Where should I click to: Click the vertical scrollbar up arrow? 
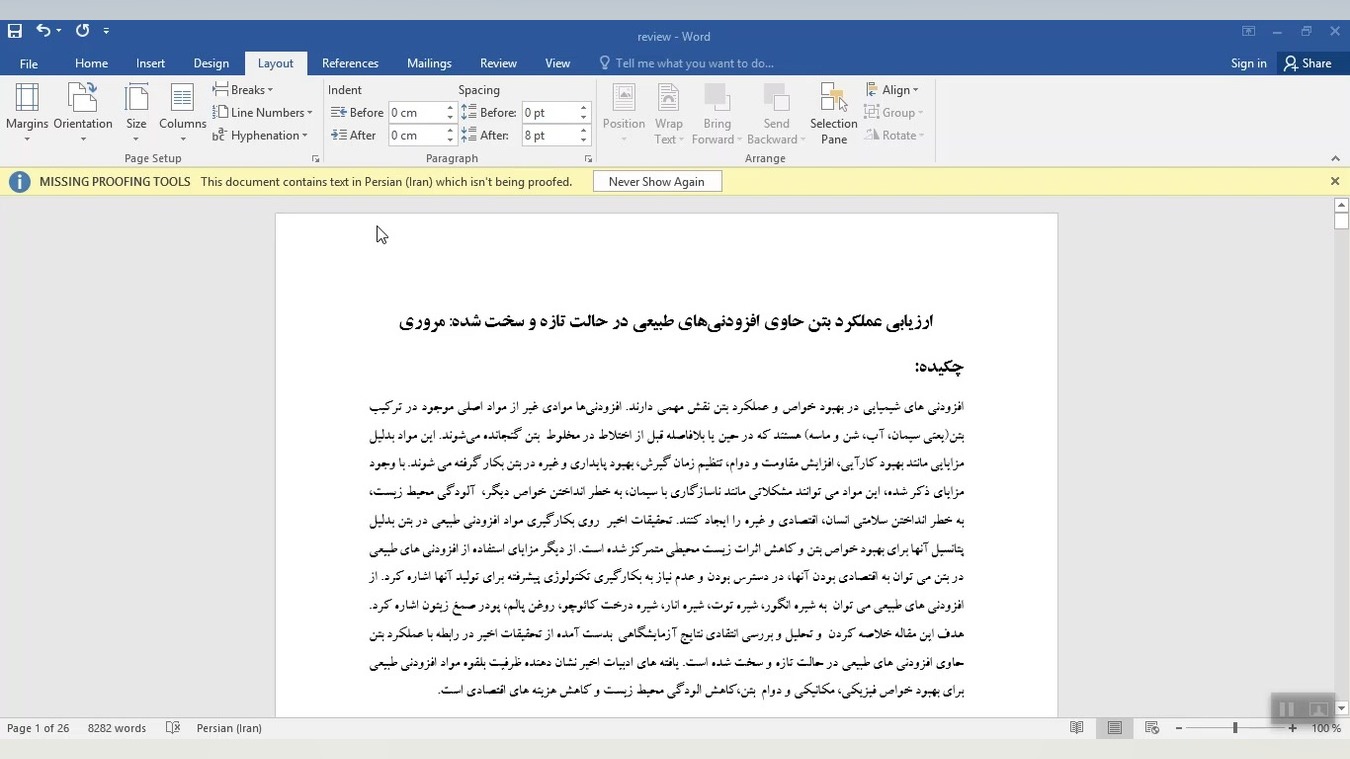1341,205
